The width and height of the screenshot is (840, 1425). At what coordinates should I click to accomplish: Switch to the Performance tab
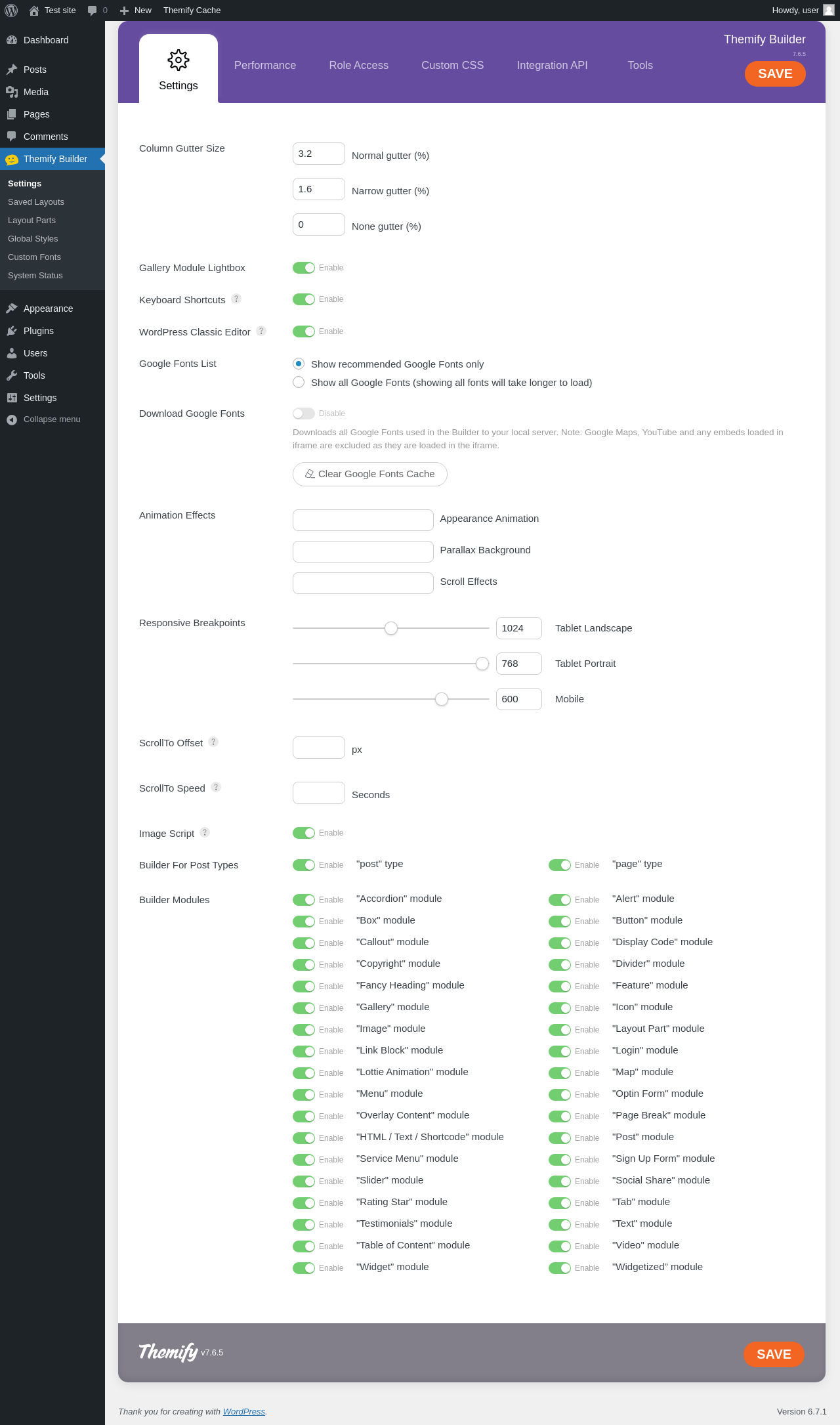pyautogui.click(x=265, y=66)
